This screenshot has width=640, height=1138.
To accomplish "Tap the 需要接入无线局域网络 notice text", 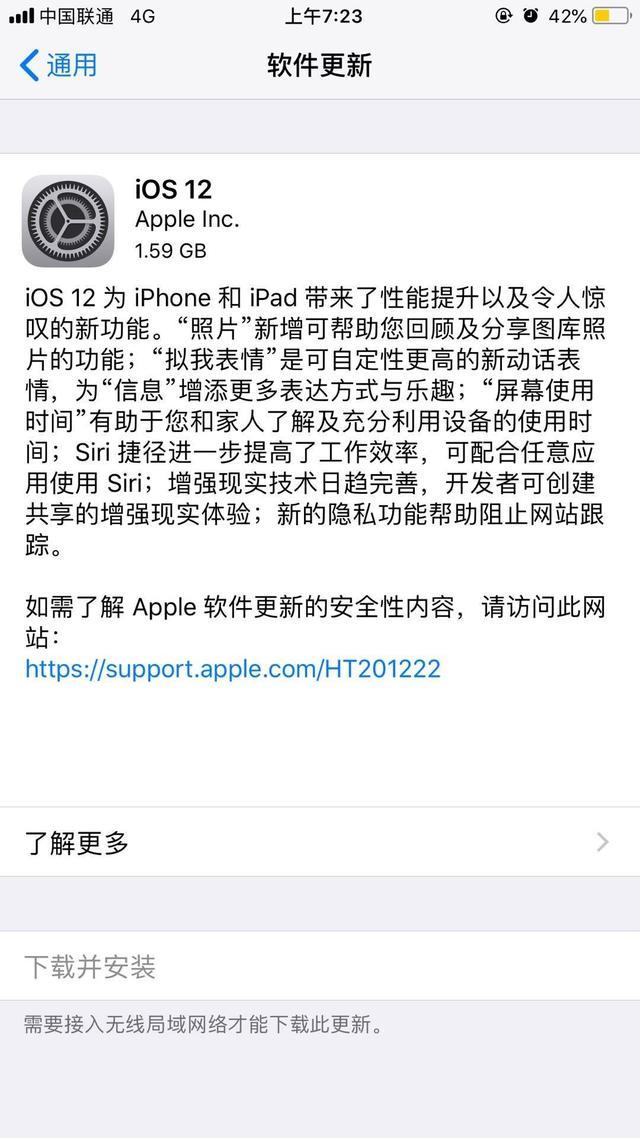I will 204,1025.
